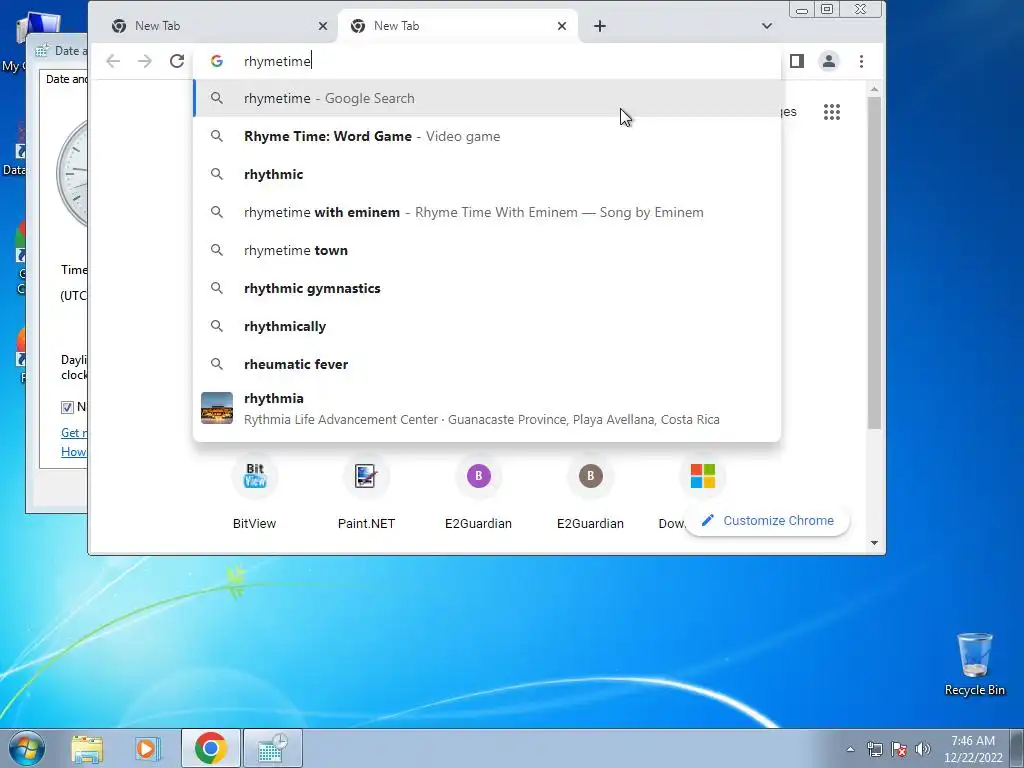
Task: Click the network tray icon
Action: tap(875, 749)
